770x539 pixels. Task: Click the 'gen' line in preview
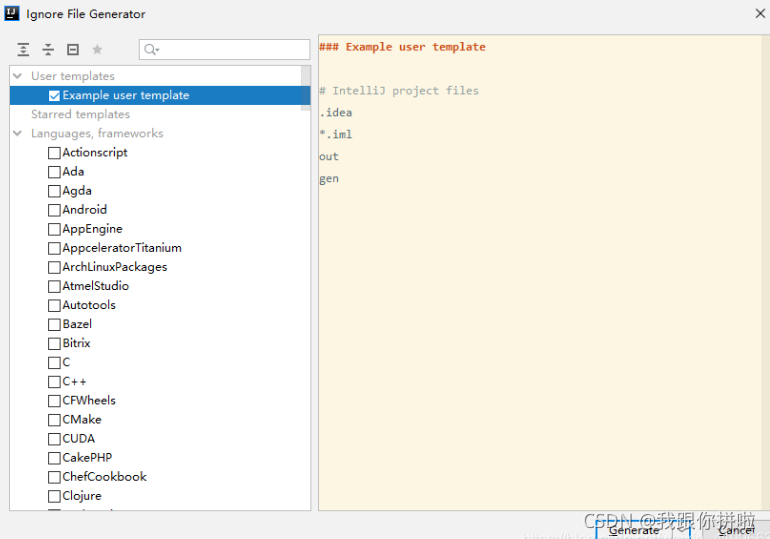[329, 179]
